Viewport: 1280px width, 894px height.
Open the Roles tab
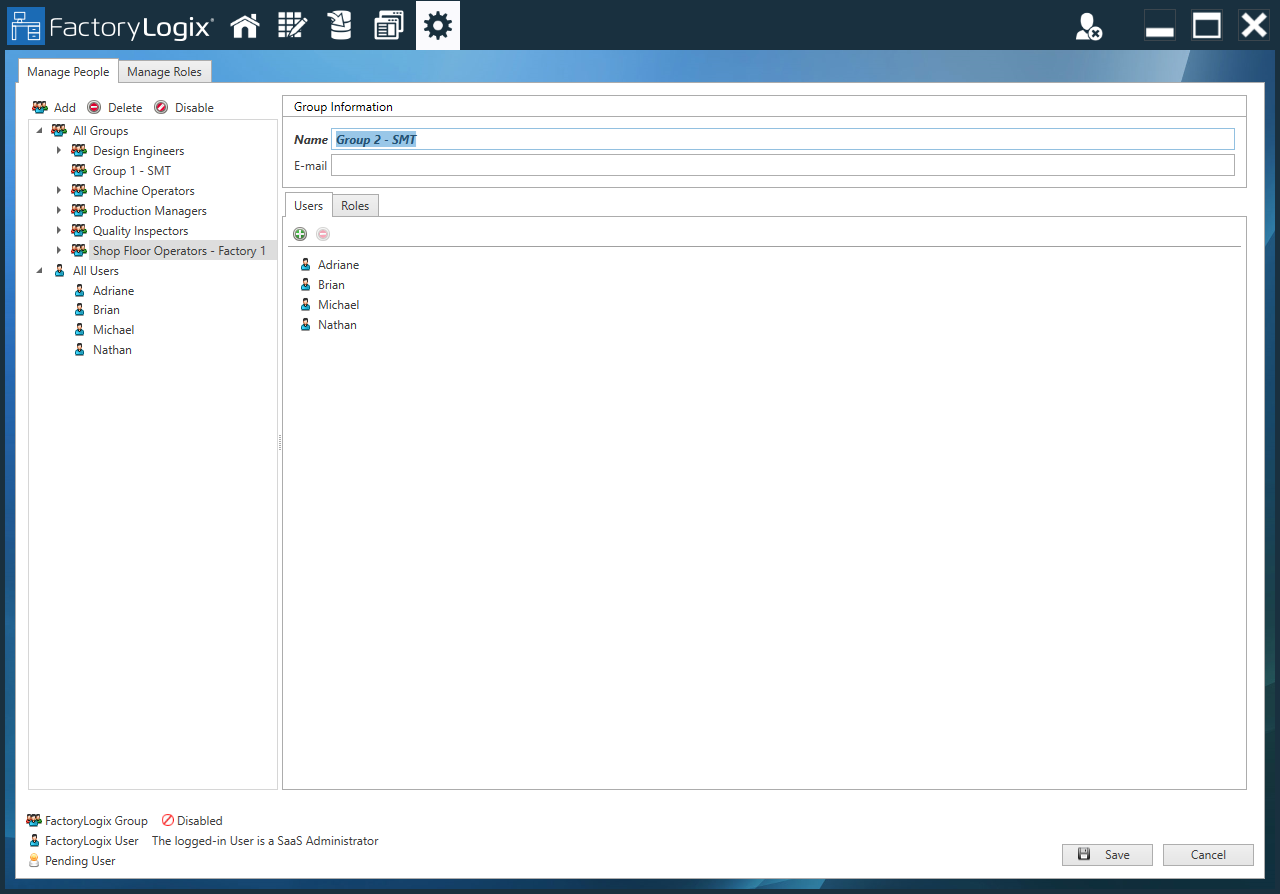click(355, 206)
